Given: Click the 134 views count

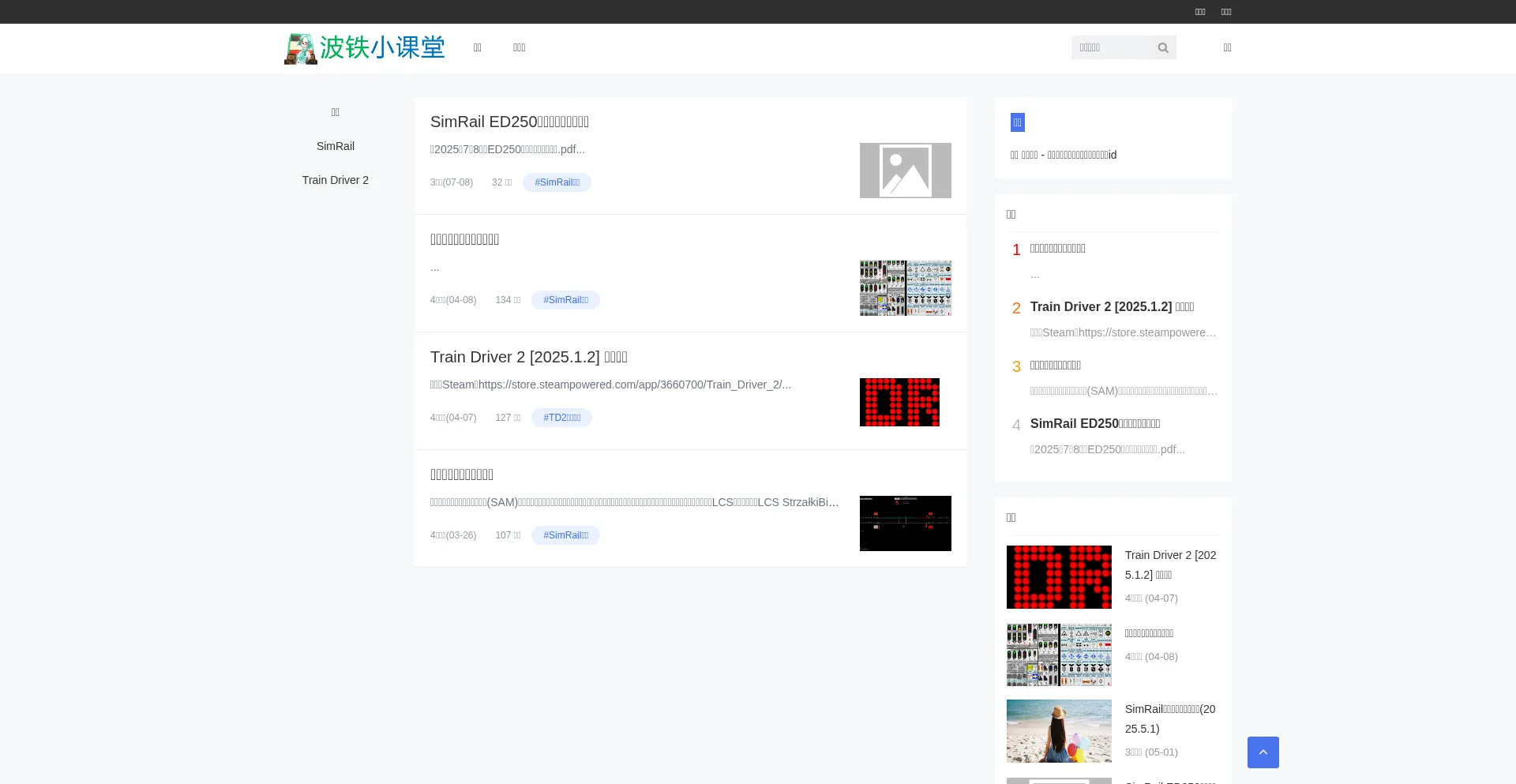Looking at the screenshot, I should tap(508, 300).
